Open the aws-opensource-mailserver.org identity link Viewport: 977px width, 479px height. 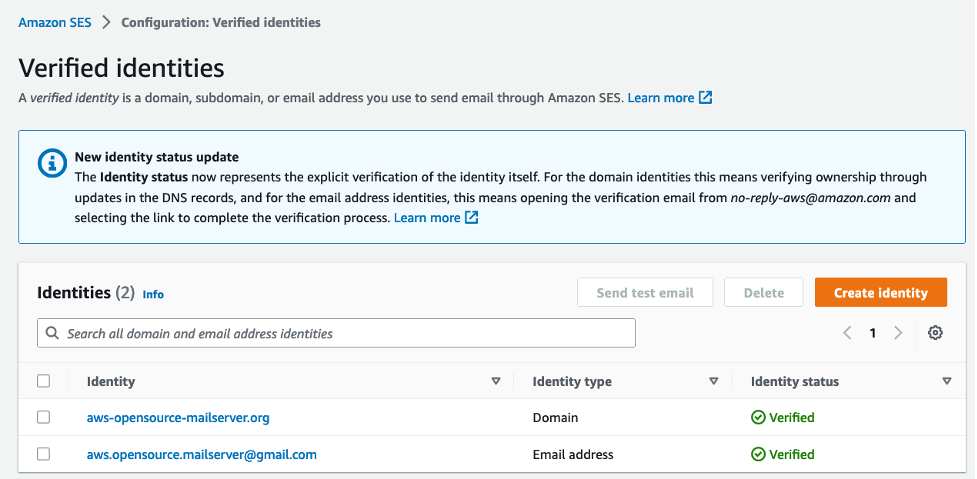178,417
